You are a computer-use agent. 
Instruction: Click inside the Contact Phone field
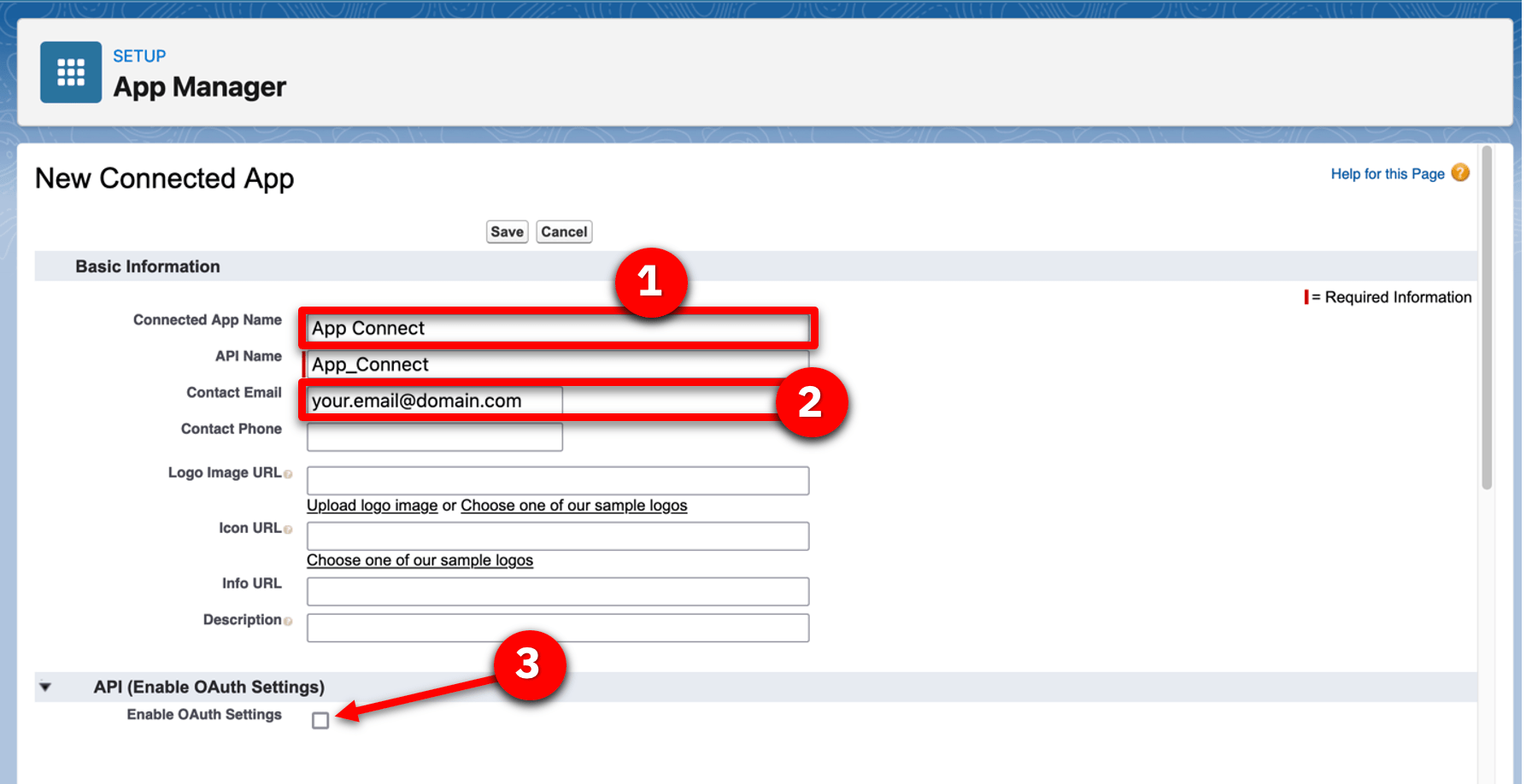pyautogui.click(x=434, y=436)
